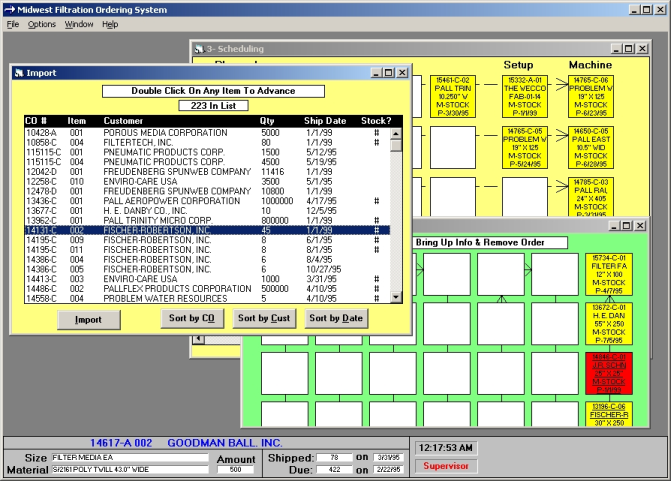Click the Sort by Date button
The image size is (671, 481).
[336, 318]
